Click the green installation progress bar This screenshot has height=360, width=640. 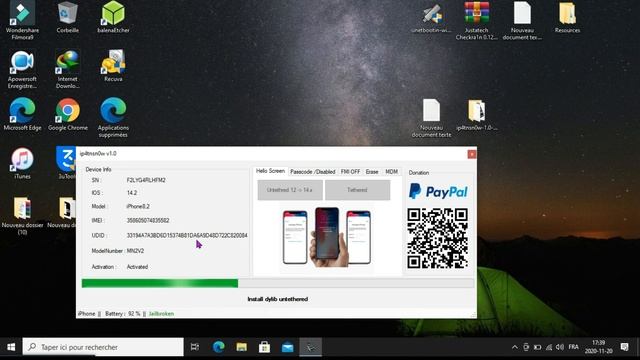(x=278, y=283)
